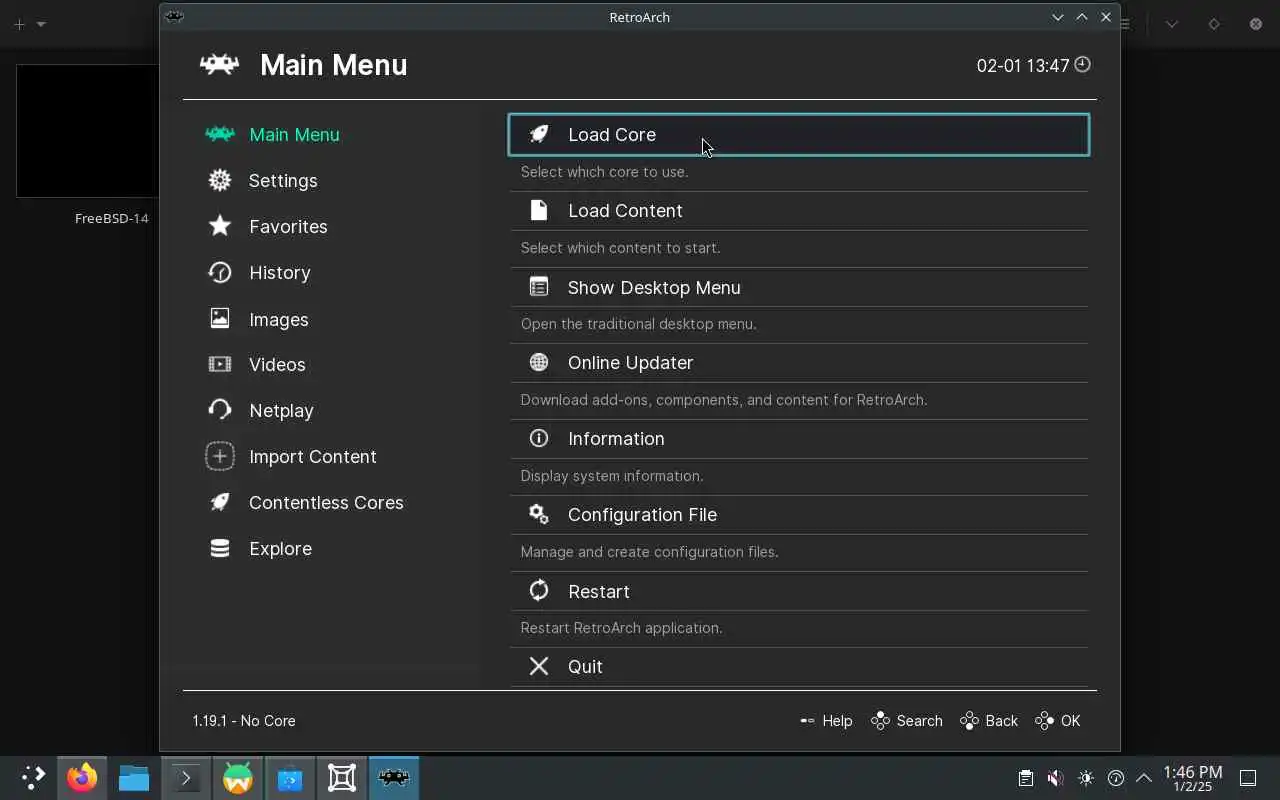Click the clock icon beside History
Viewport: 1280px width, 800px height.
(220, 272)
